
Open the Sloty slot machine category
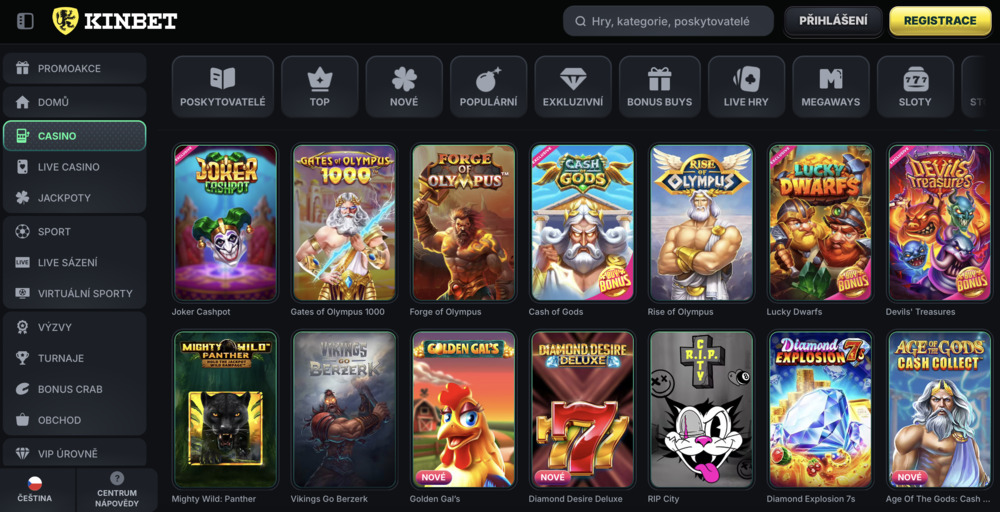(x=915, y=87)
